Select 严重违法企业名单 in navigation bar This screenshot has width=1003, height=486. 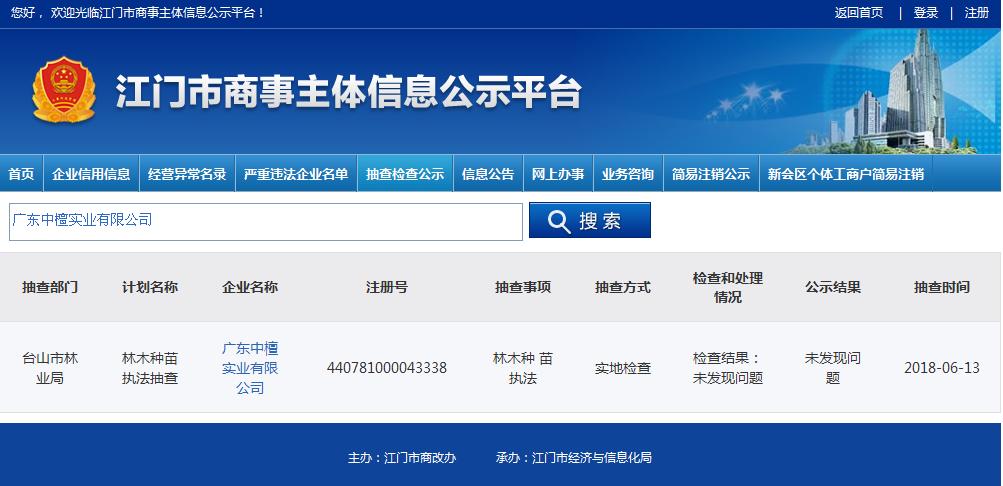coord(296,174)
